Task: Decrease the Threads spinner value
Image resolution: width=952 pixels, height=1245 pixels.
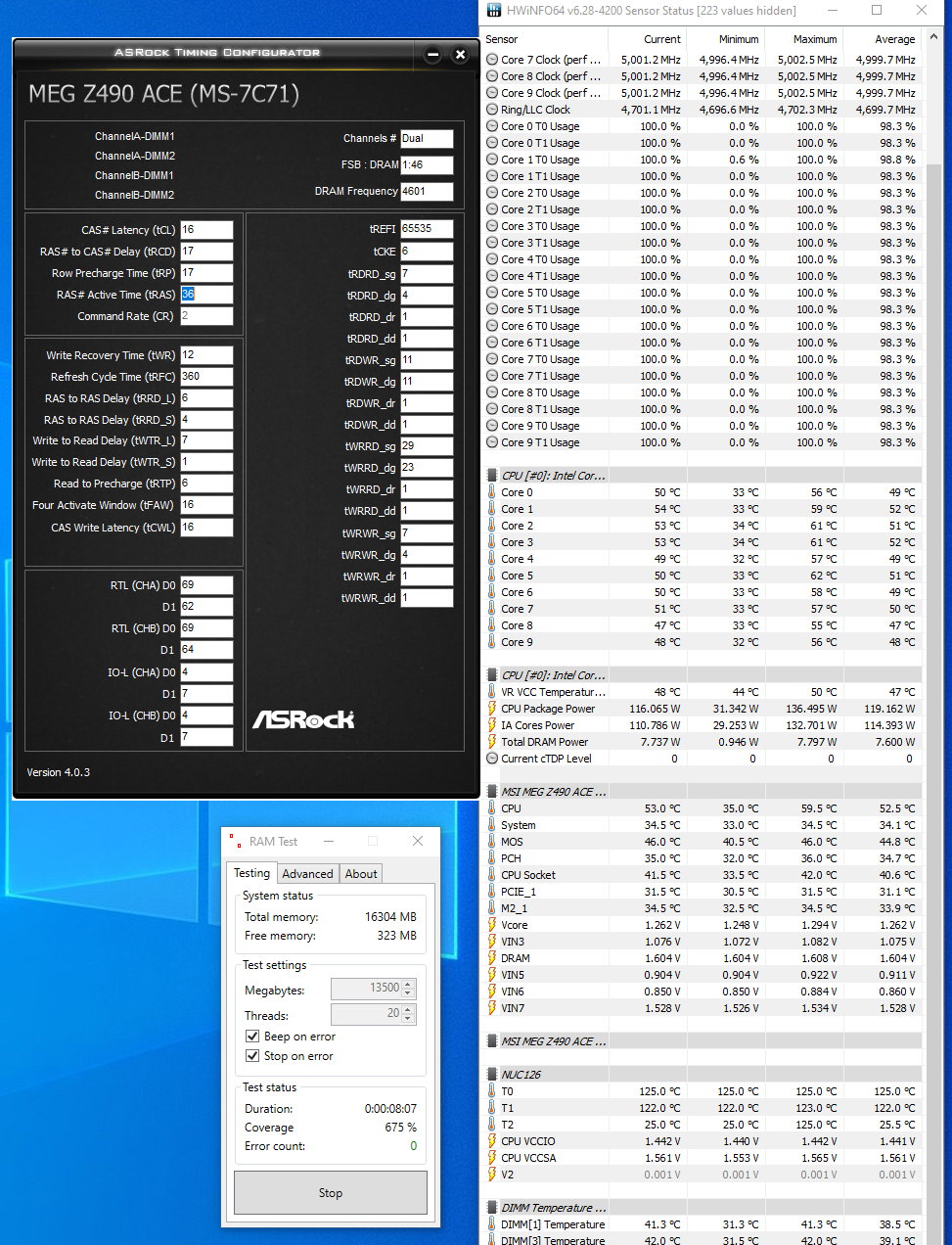Action: (x=409, y=1020)
